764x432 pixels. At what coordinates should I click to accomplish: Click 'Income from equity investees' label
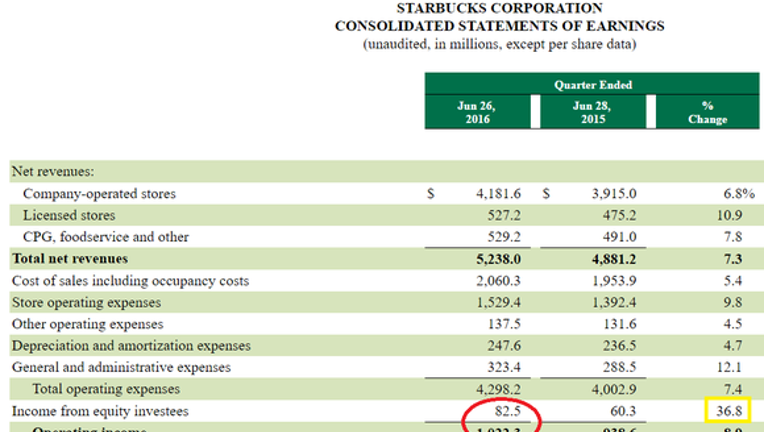pyautogui.click(x=100, y=412)
